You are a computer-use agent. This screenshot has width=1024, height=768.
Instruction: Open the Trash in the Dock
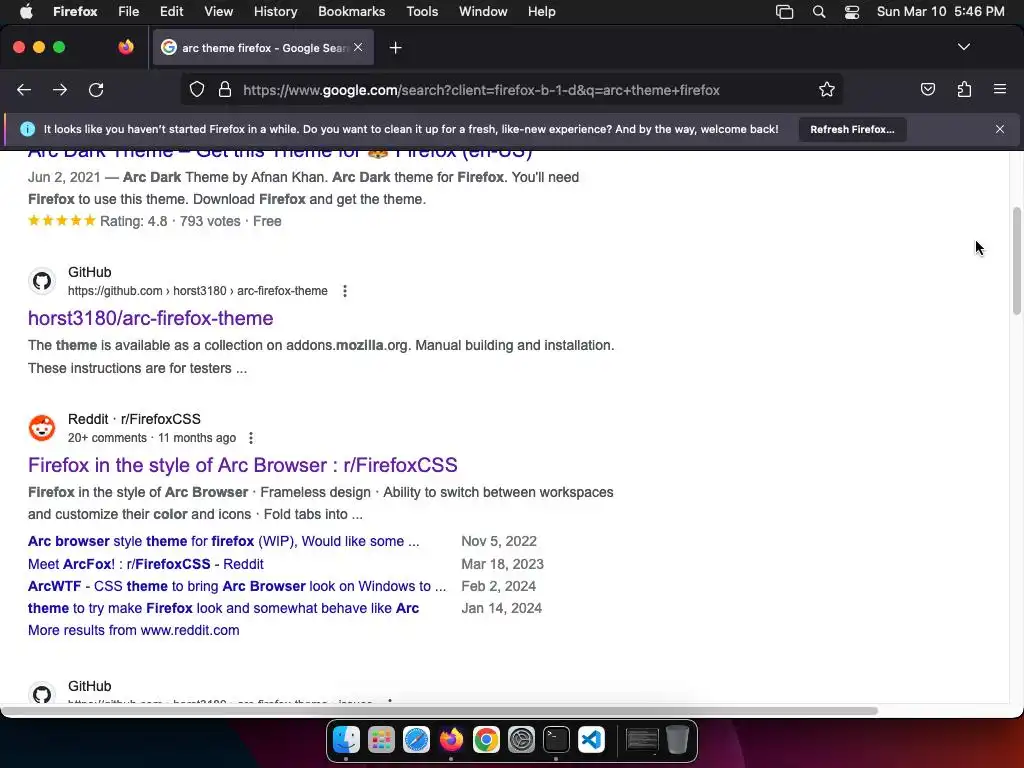(677, 740)
